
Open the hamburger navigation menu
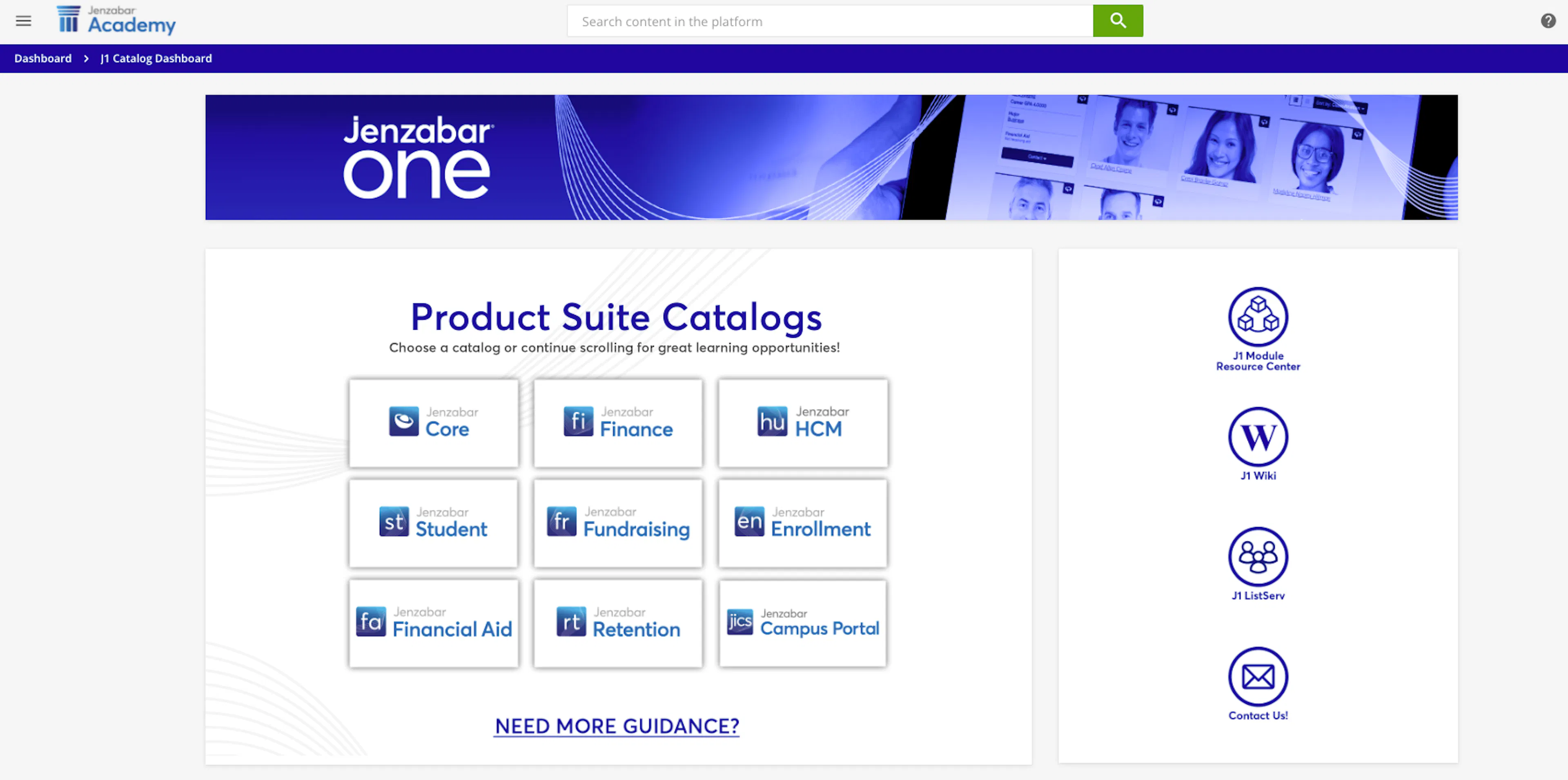pos(23,21)
